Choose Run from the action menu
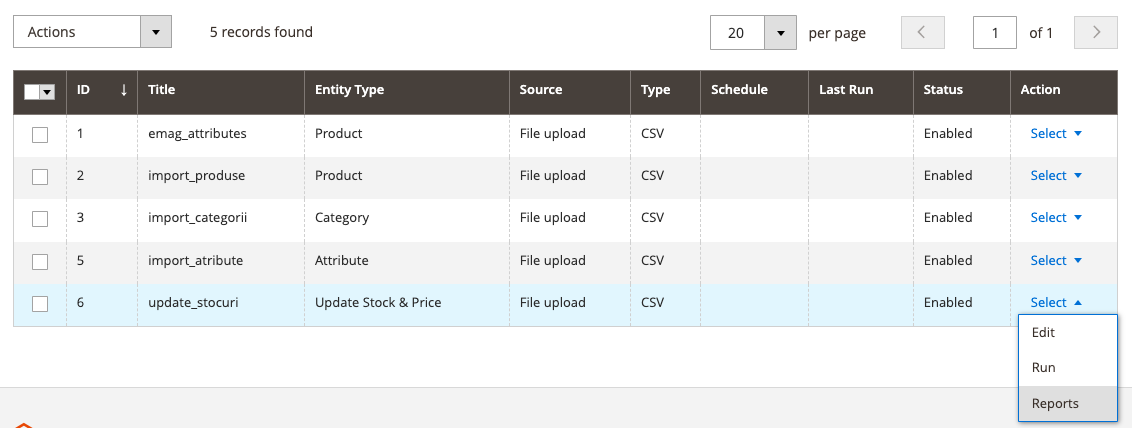The image size is (1132, 428). (x=1068, y=368)
